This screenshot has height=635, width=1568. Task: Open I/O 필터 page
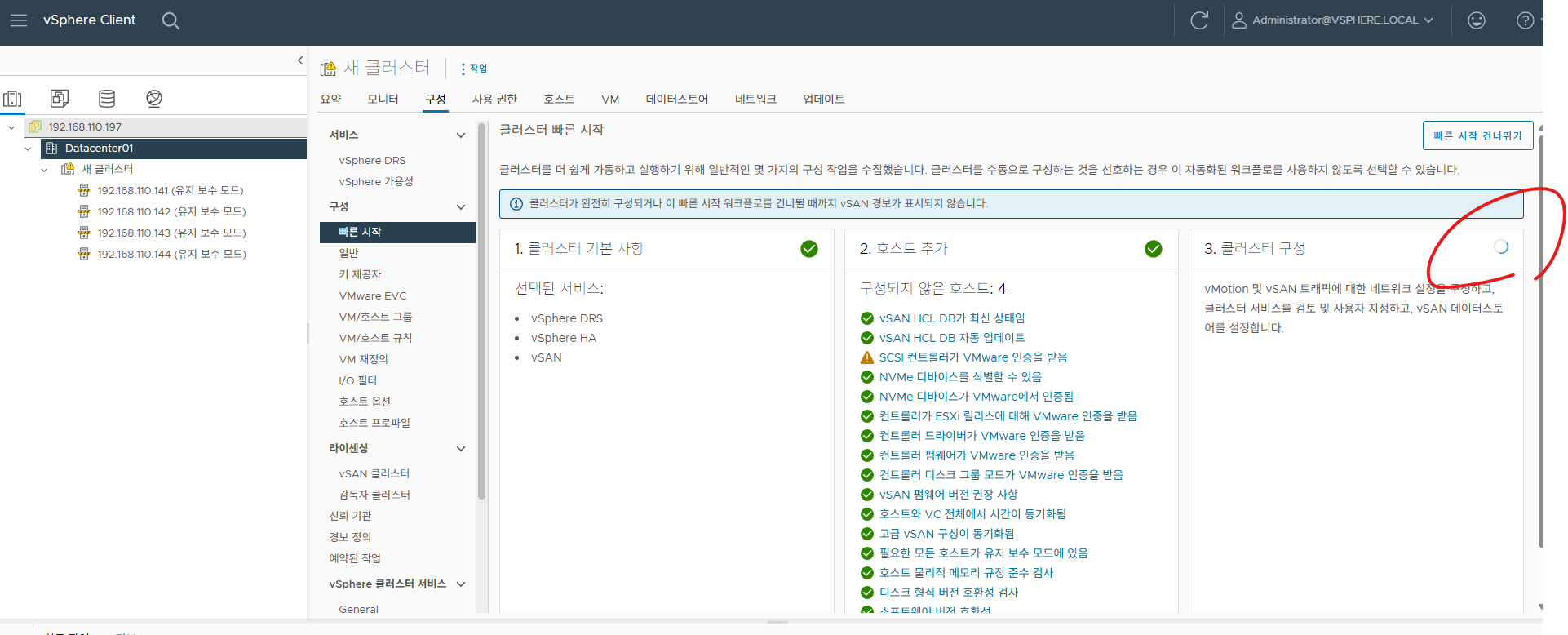tap(358, 381)
